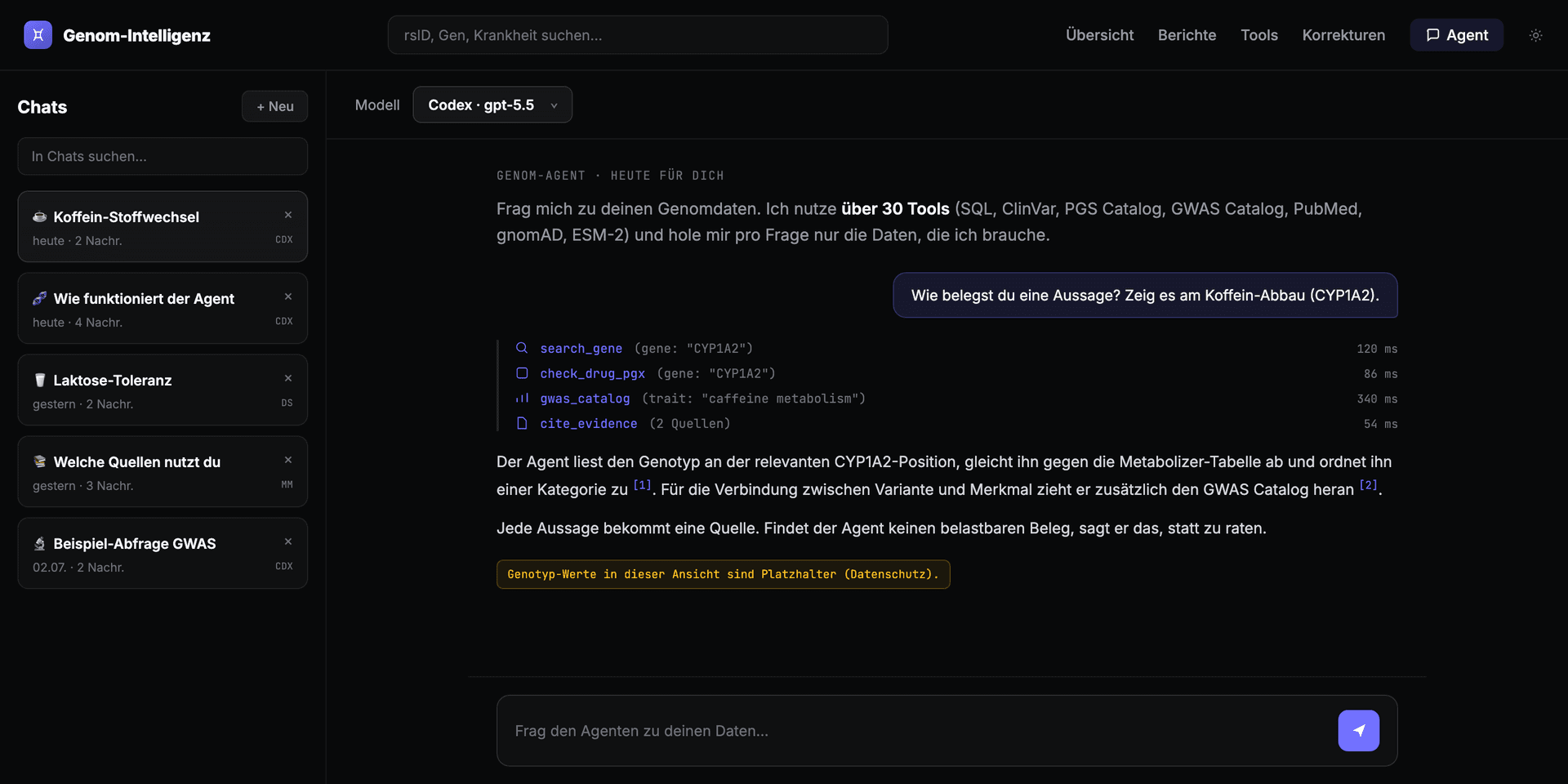Go to the Übersicht page
The height and width of the screenshot is (784, 1568).
coord(1099,35)
